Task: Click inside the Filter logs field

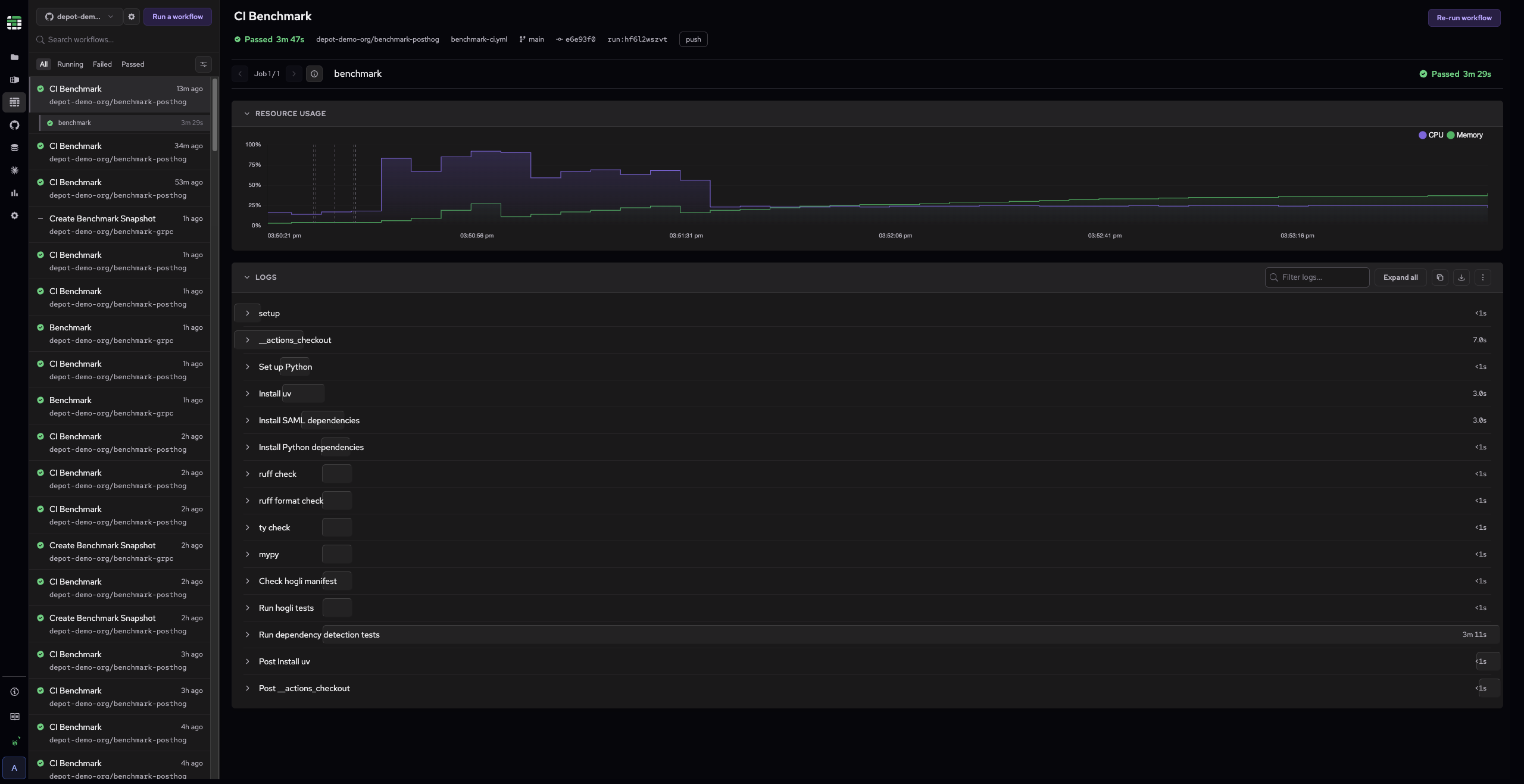Action: (x=1317, y=277)
